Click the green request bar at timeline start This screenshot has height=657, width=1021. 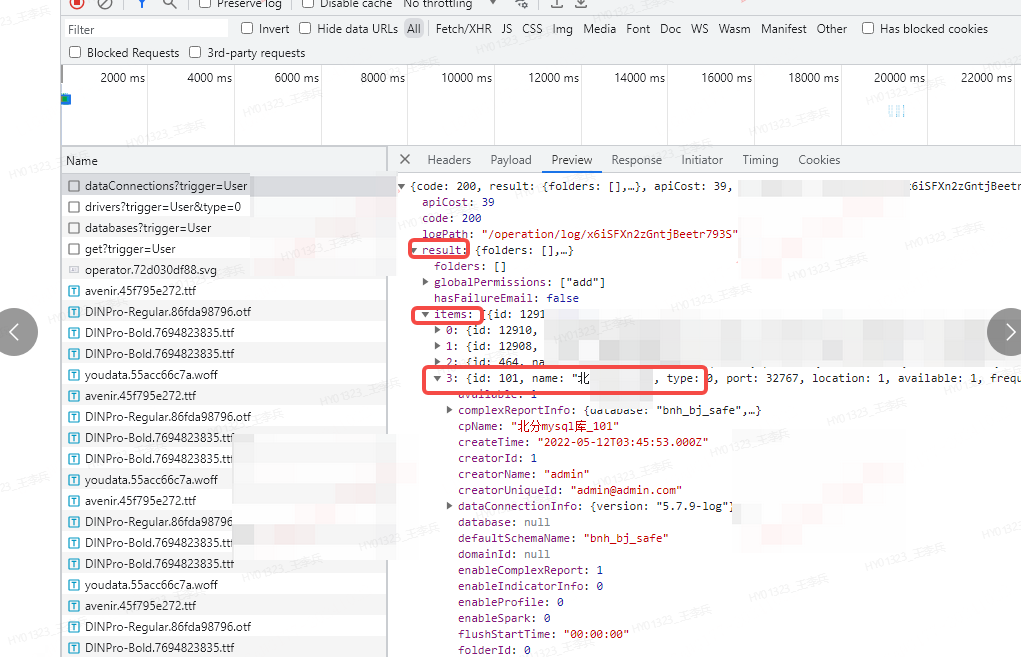coord(66,99)
